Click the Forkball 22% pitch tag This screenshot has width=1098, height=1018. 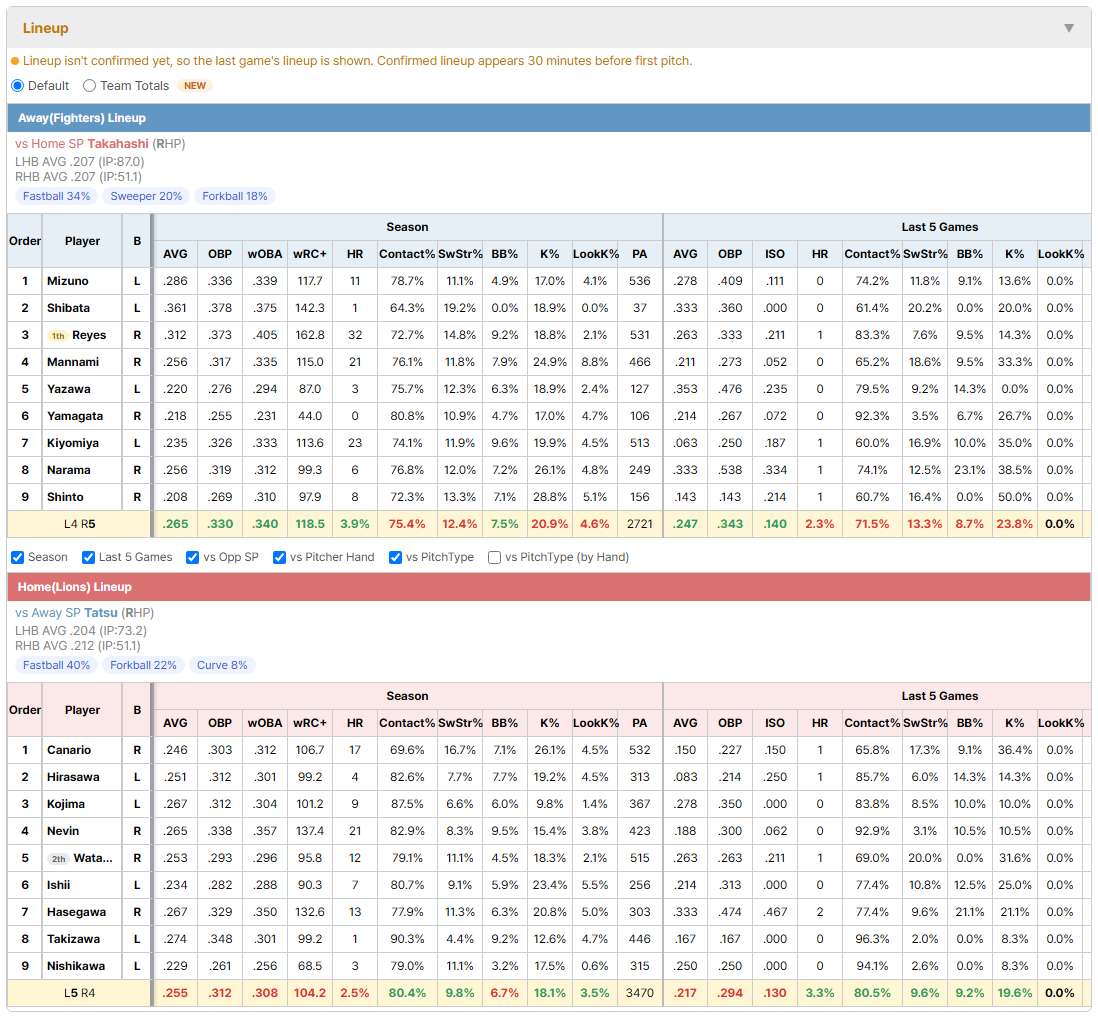pos(144,665)
